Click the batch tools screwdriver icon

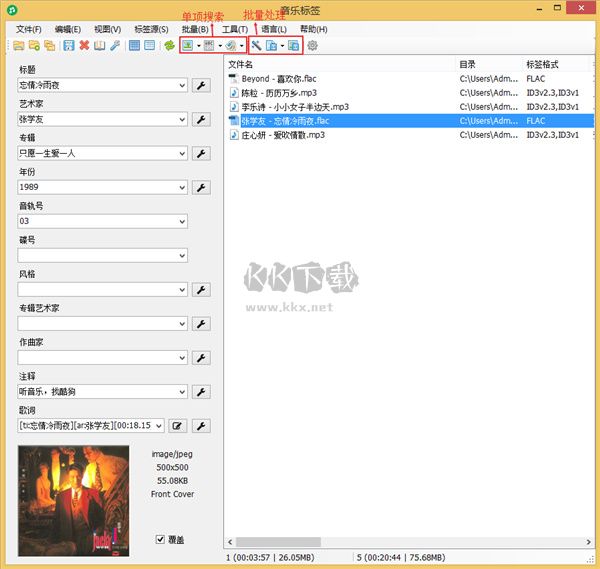pos(256,46)
